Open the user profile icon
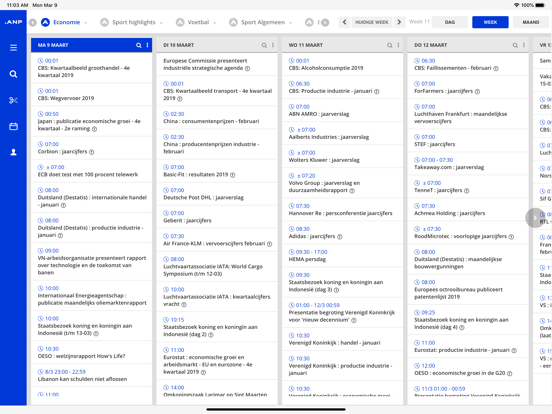The height and width of the screenshot is (414, 552). click(x=13, y=152)
